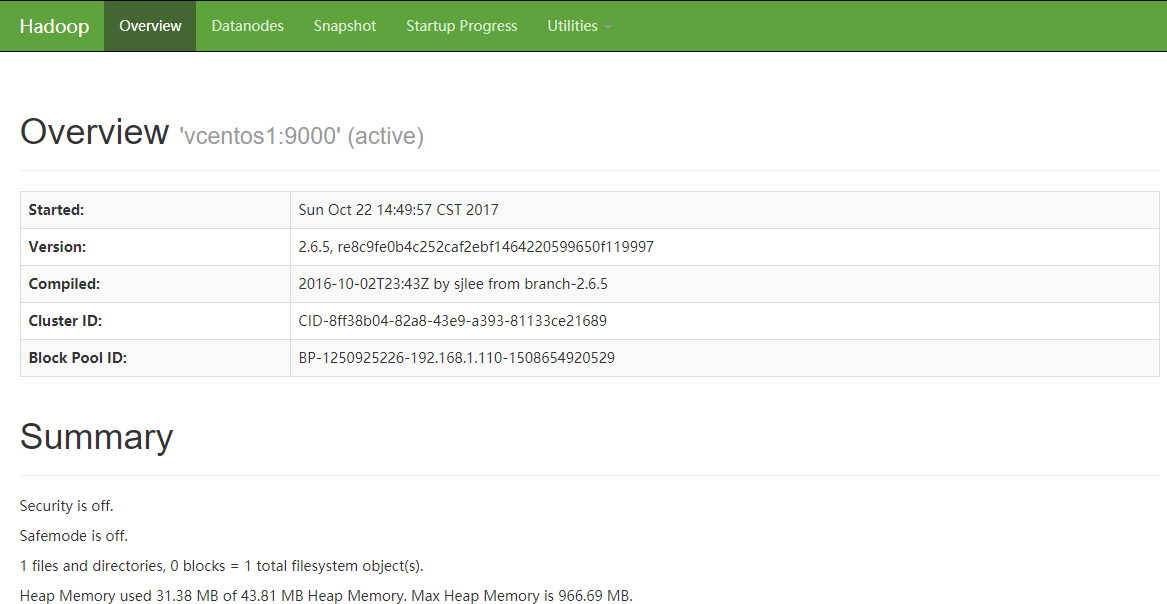Select the compiled by sjlee value
The image size is (1167, 604).
point(453,284)
